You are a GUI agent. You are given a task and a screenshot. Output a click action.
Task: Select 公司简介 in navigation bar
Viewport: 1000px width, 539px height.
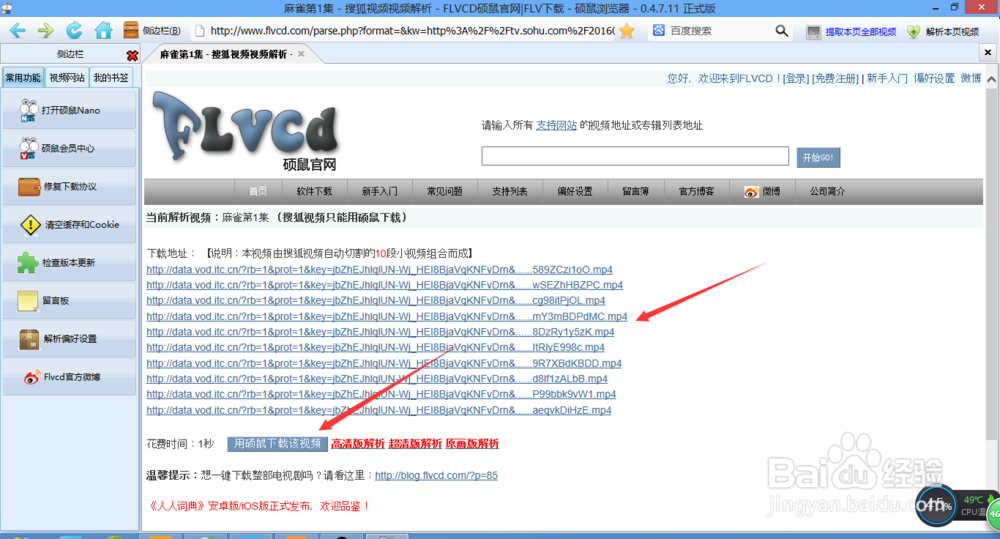827,191
